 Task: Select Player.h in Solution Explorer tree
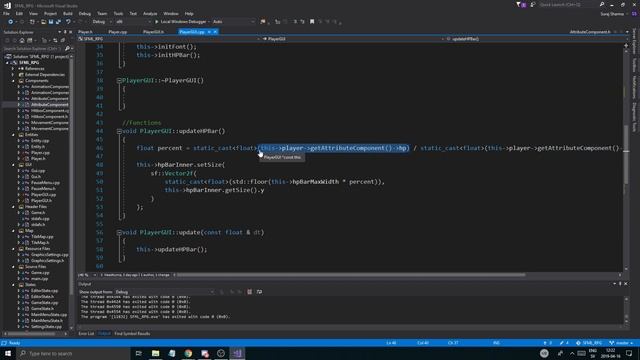pyautogui.click(x=38, y=159)
